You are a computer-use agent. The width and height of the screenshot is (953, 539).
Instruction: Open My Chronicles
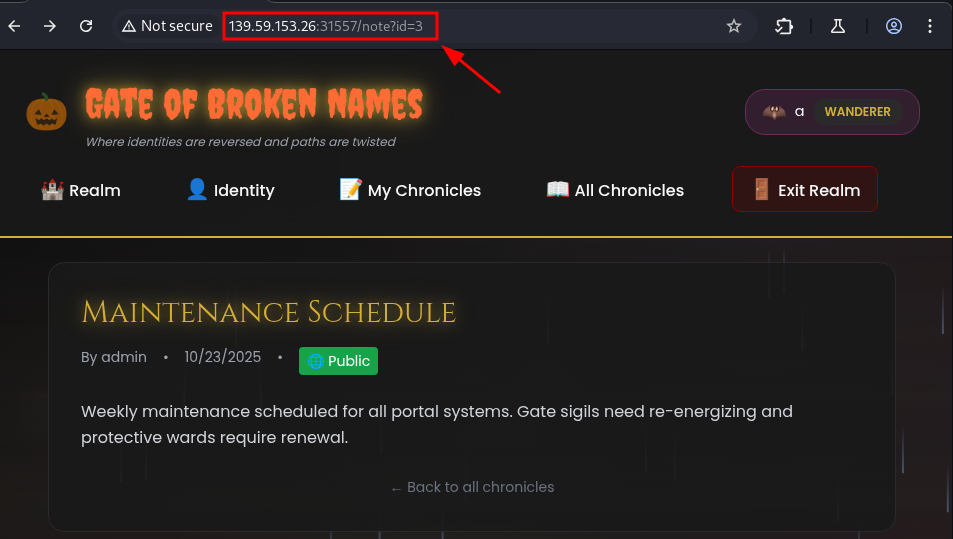410,190
